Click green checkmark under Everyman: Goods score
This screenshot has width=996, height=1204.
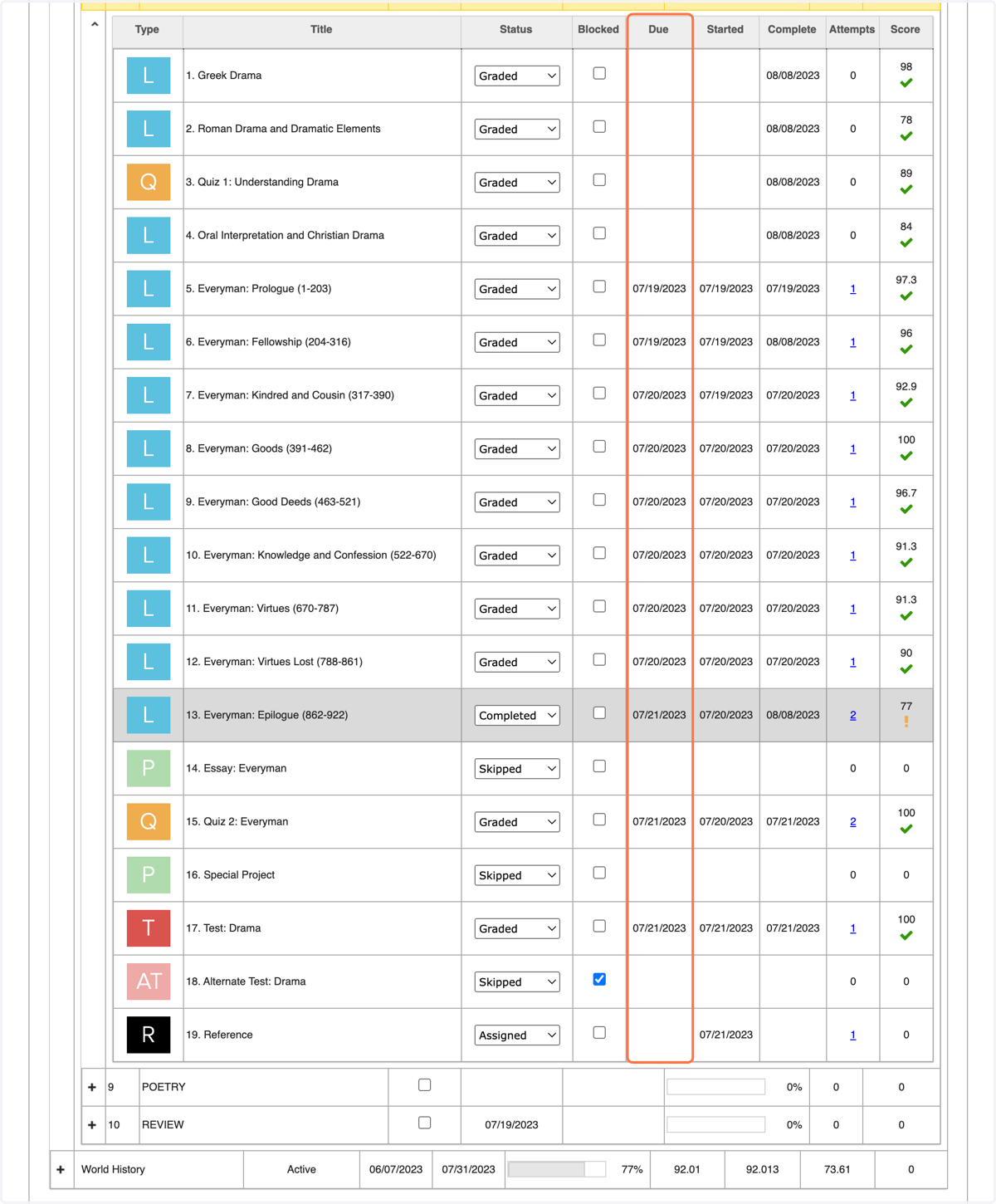click(x=906, y=456)
